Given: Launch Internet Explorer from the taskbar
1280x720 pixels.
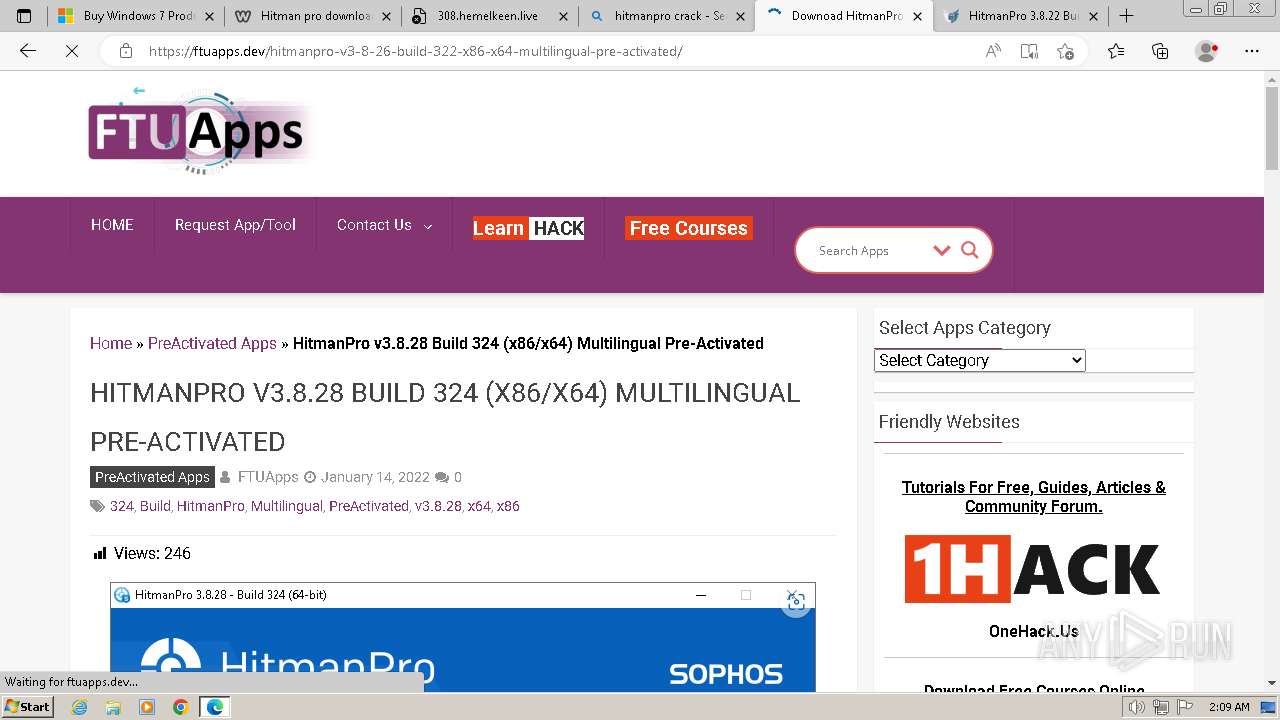Looking at the screenshot, I should coord(80,707).
